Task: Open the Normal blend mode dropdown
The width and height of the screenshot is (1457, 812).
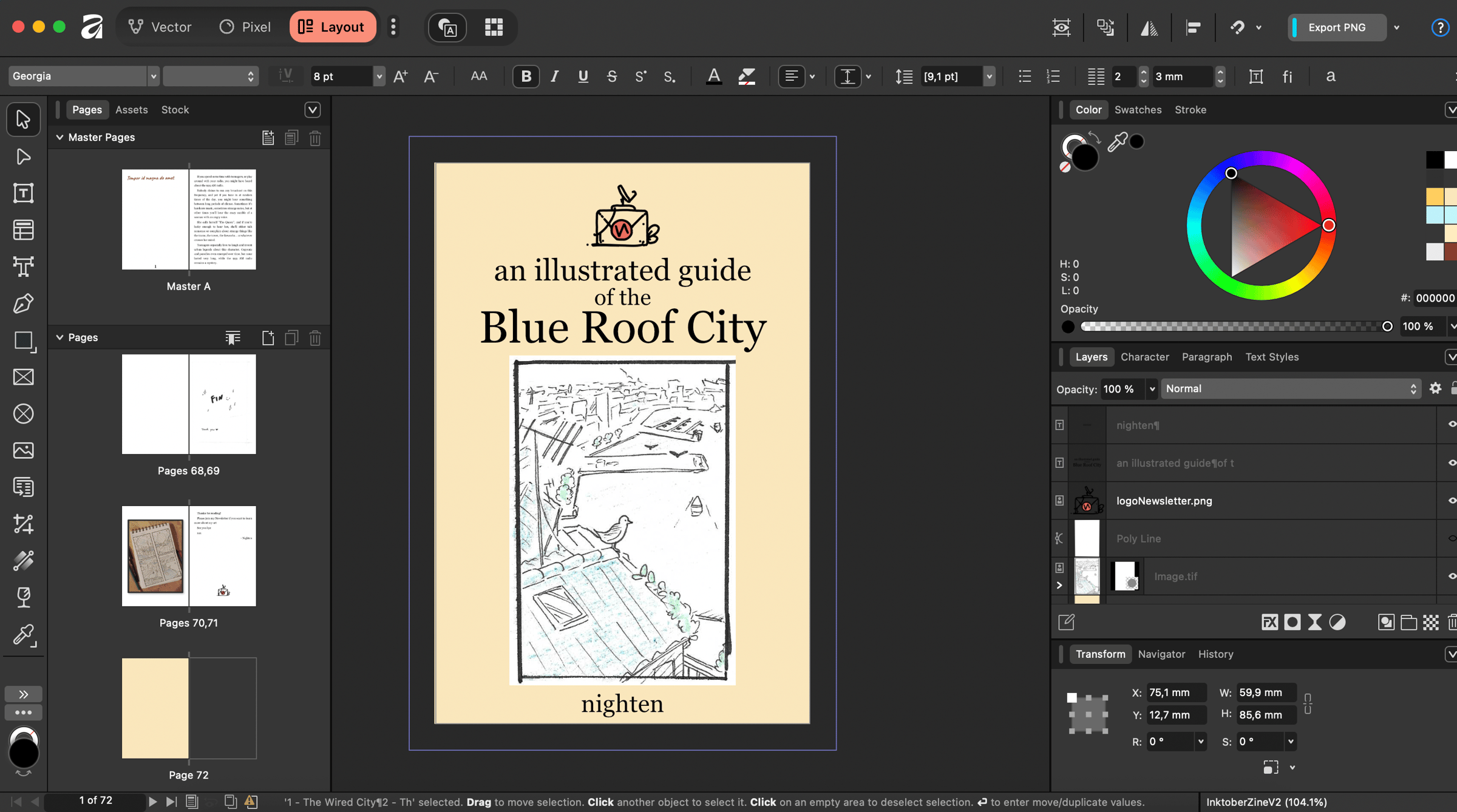Action: (x=1290, y=389)
